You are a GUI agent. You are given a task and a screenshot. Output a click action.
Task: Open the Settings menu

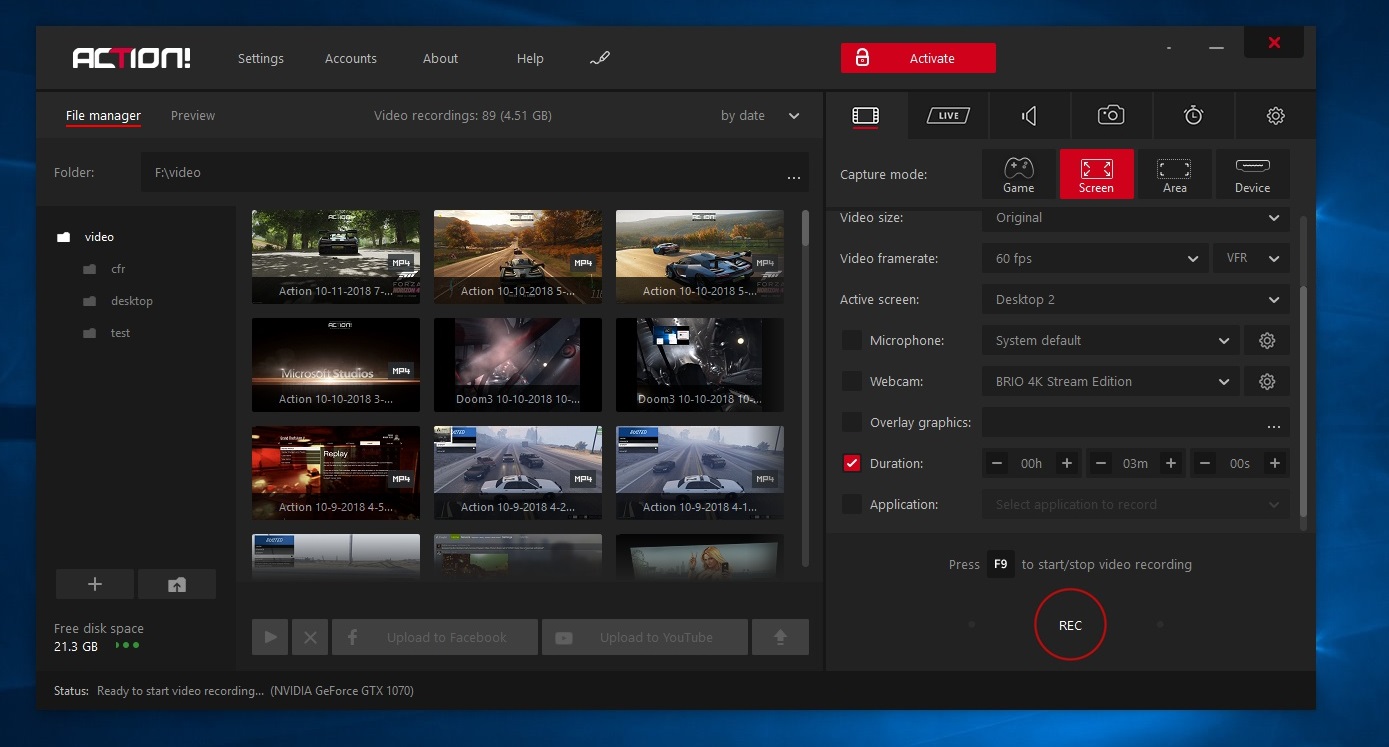click(x=261, y=59)
